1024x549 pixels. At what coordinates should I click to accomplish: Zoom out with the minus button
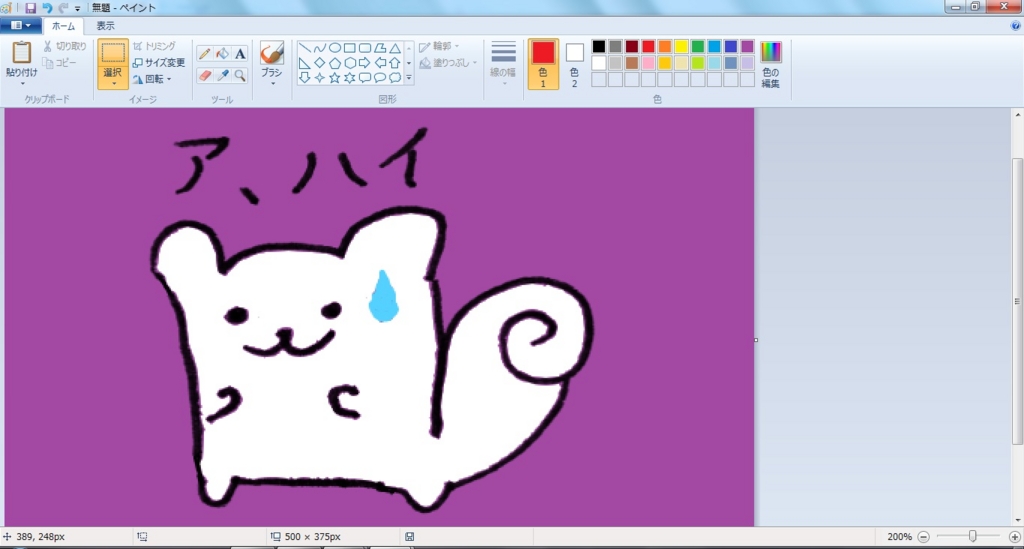923,537
